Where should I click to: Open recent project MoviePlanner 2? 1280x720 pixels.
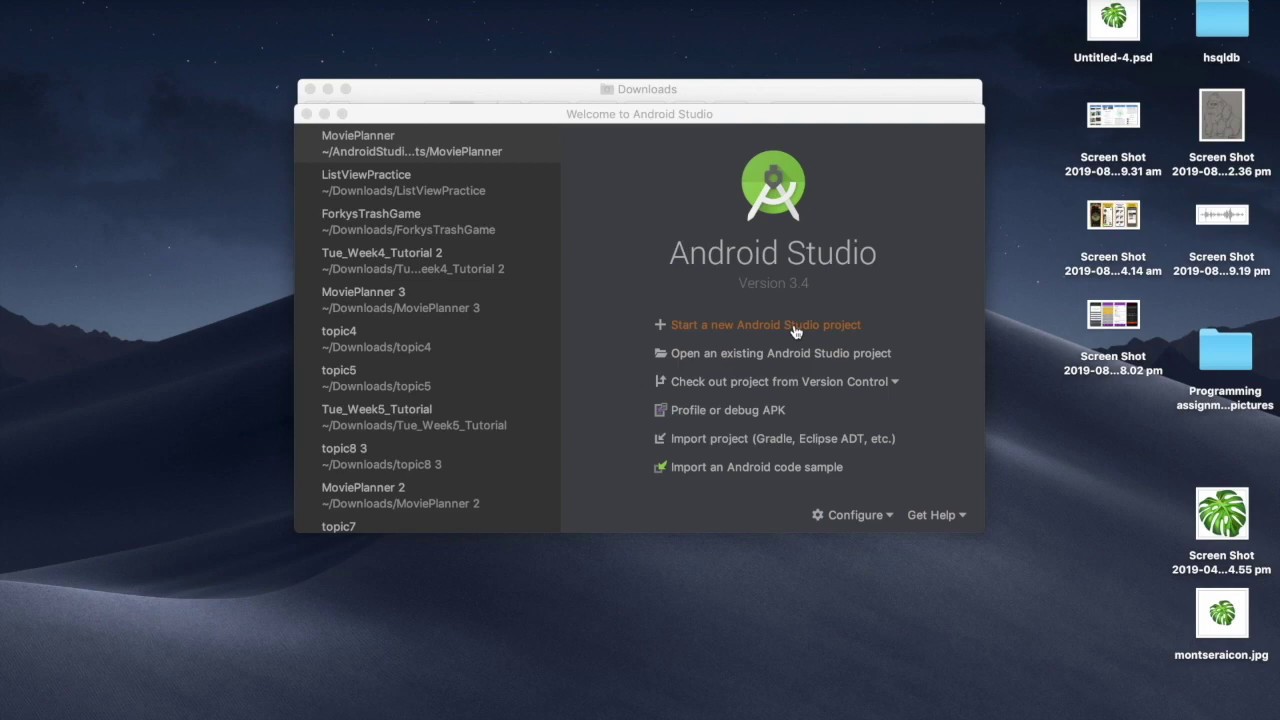click(x=428, y=494)
